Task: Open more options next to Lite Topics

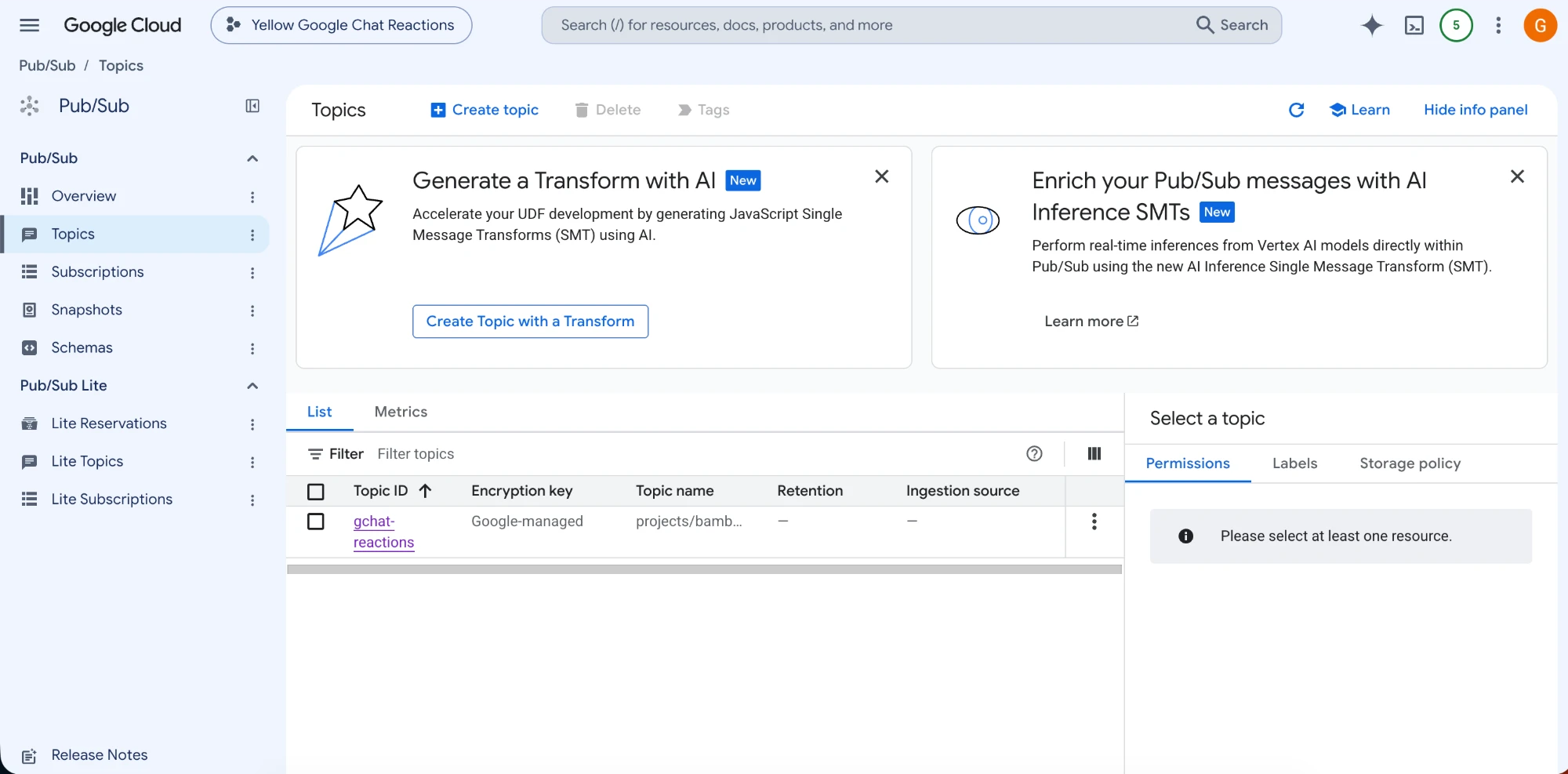Action: click(252, 463)
